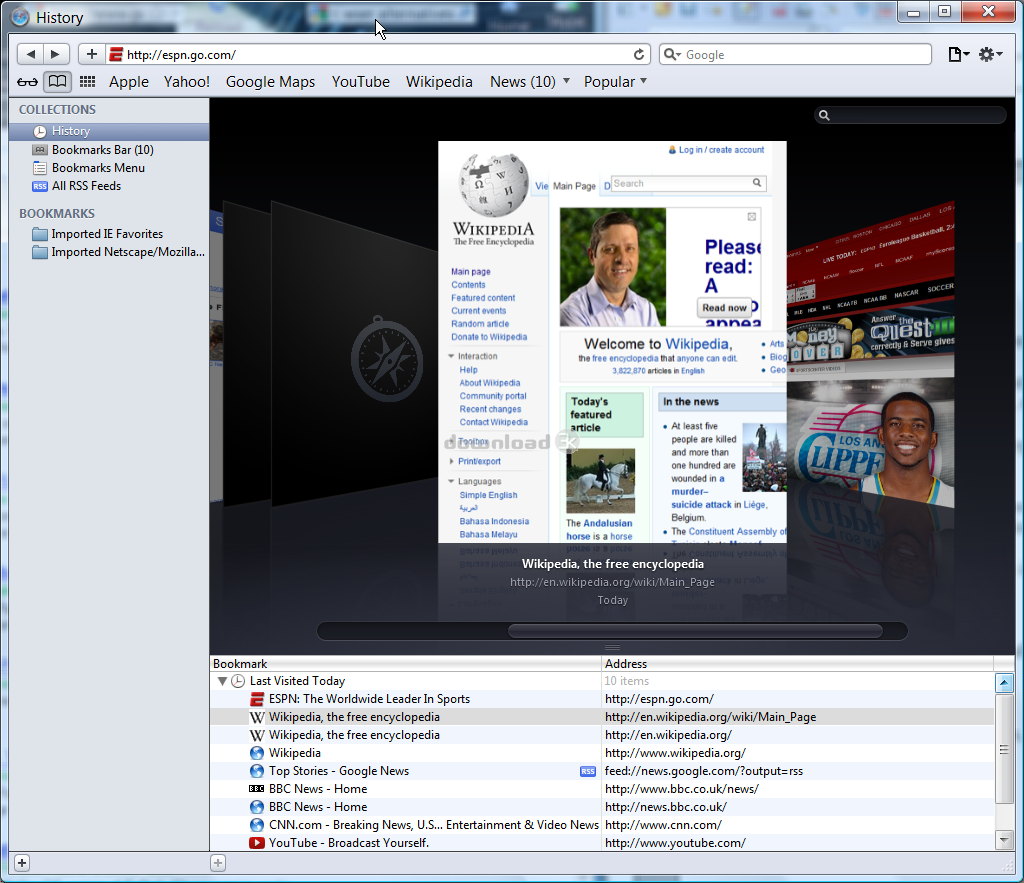The height and width of the screenshot is (883, 1024).
Task: Click the RSS icon beside All RSS Feeds
Action: [x=40, y=186]
